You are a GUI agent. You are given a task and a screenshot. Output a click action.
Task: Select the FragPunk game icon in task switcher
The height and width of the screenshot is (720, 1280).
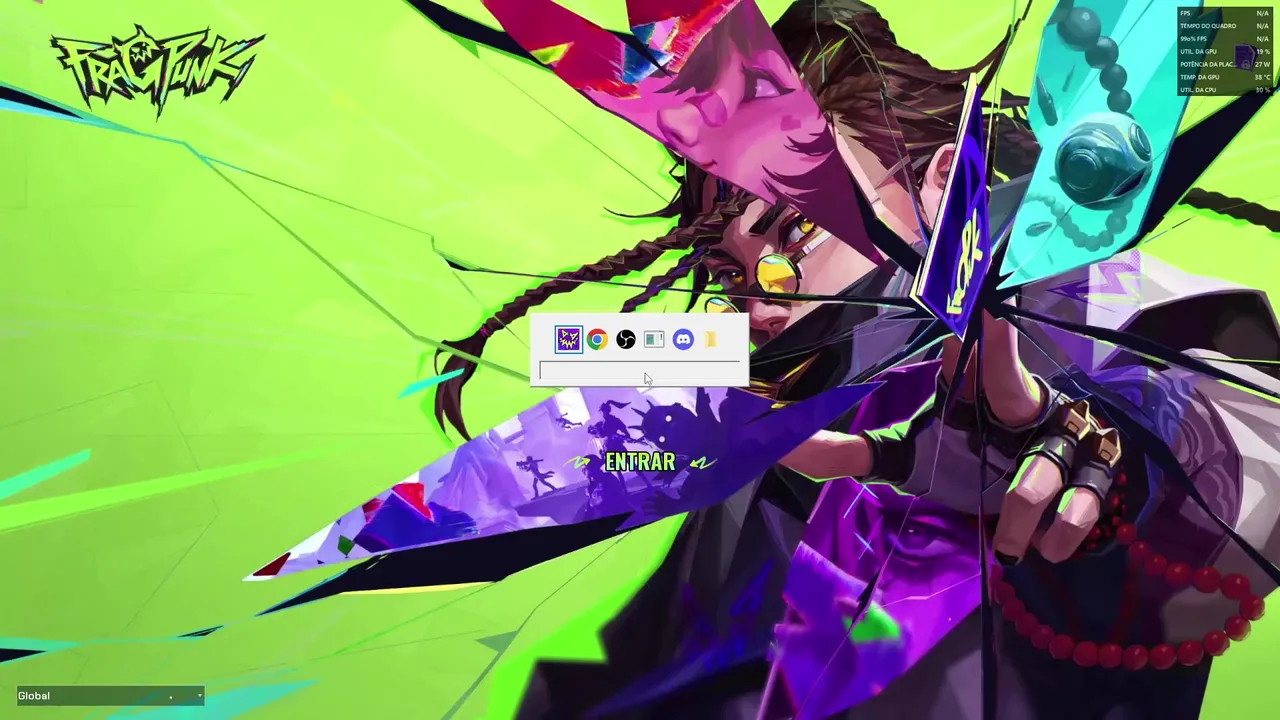(x=568, y=340)
